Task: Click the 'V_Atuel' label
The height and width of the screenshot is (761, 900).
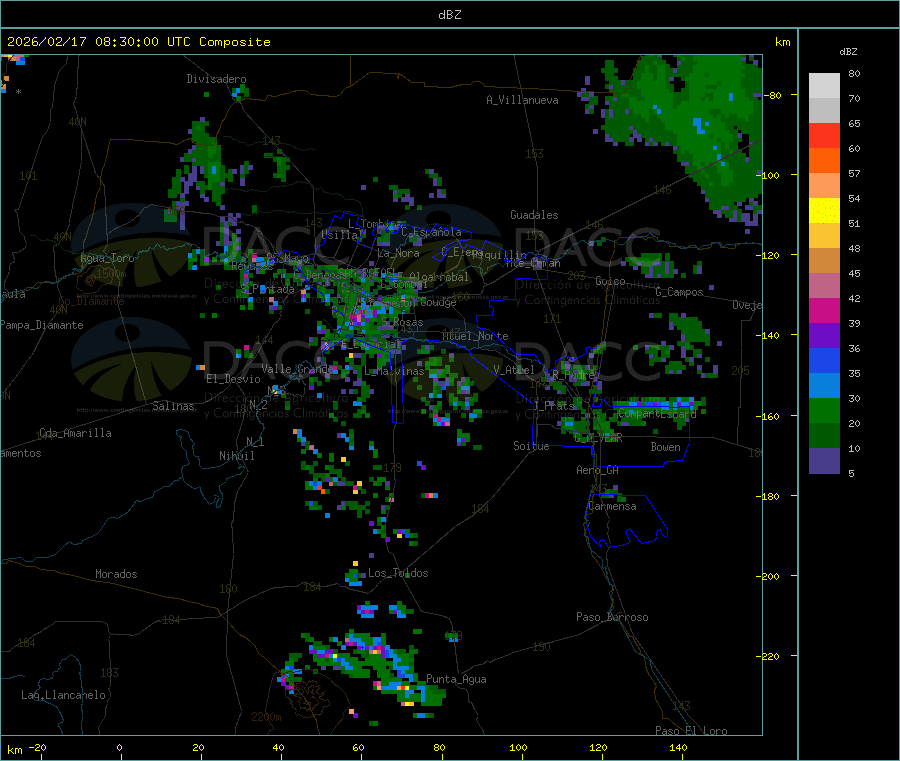Action: coord(514,370)
